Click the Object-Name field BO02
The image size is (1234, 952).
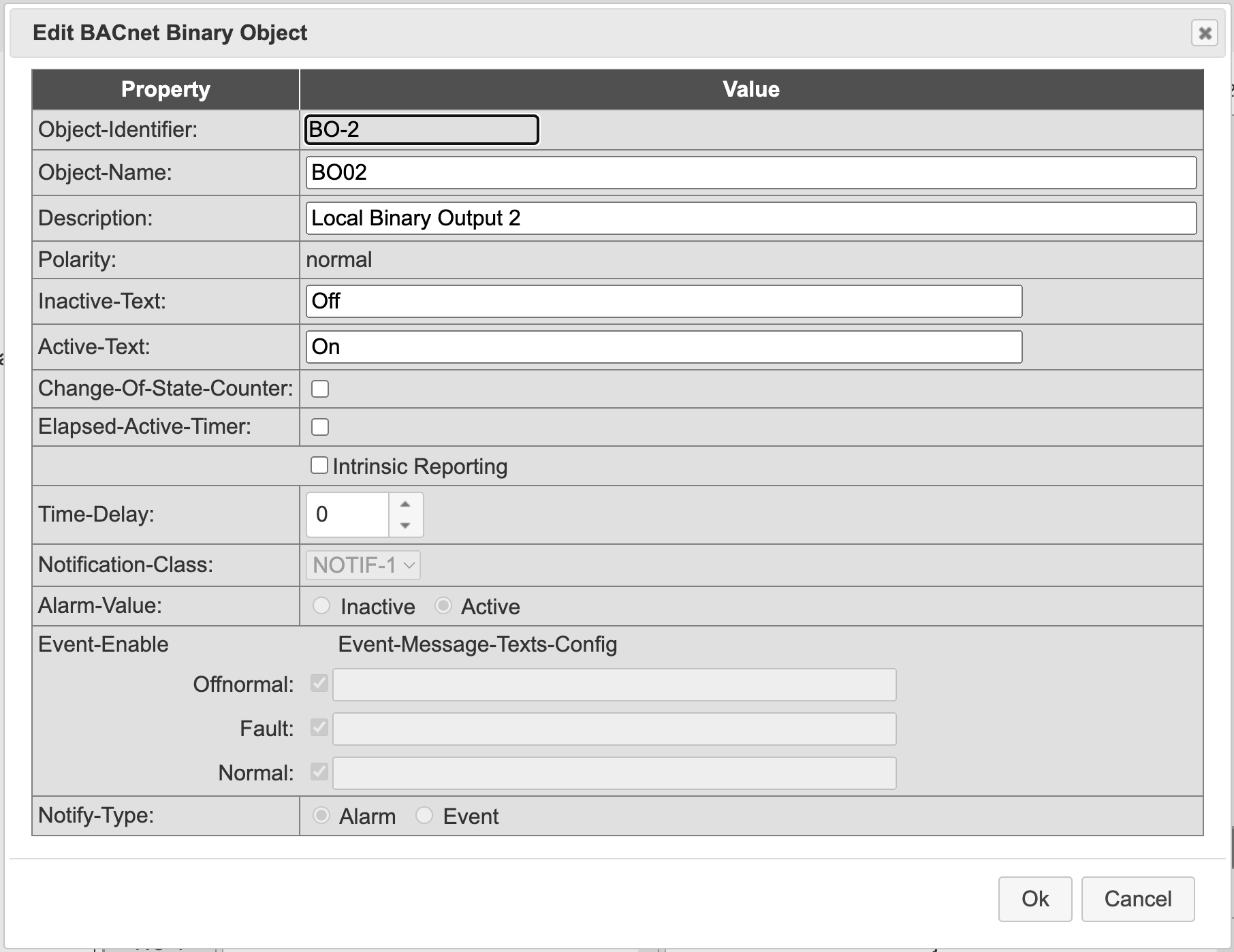(751, 172)
